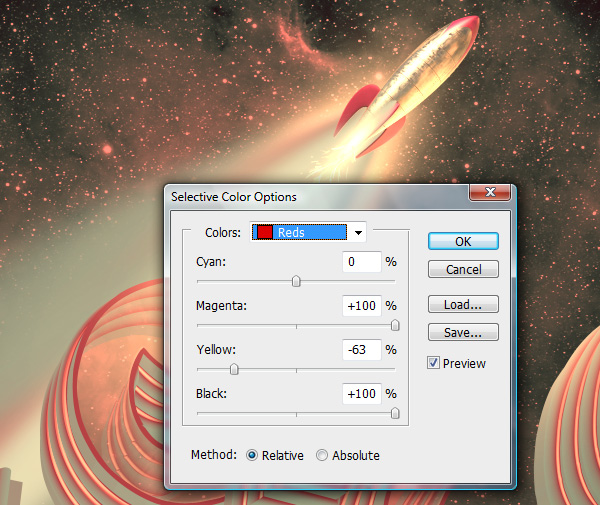Image resolution: width=600 pixels, height=505 pixels.
Task: Click the Load... button
Action: click(463, 305)
